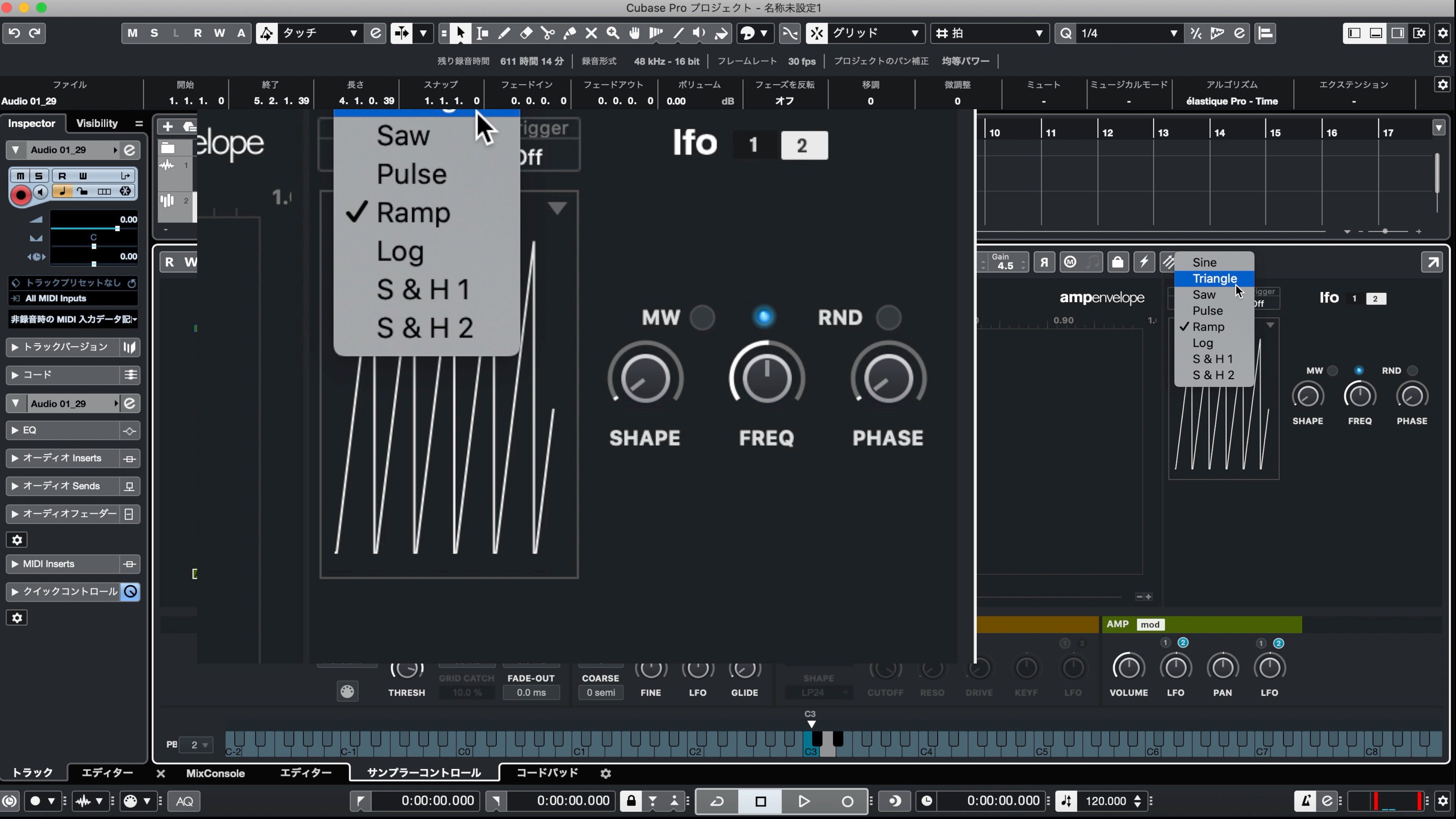This screenshot has height=819, width=1456.
Task: Click the transport Play button
Action: tap(803, 801)
